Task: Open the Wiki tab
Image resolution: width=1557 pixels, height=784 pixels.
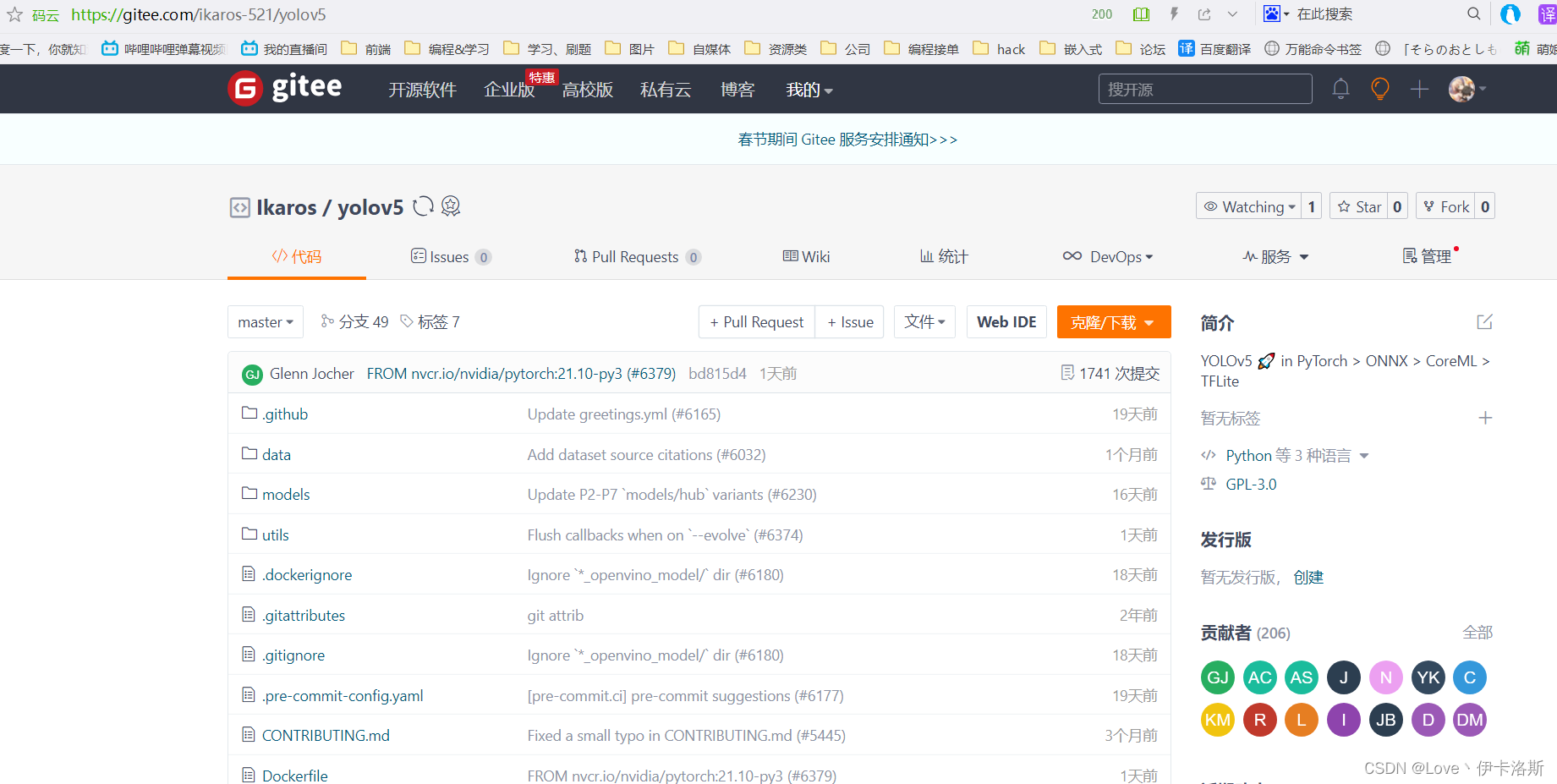Action: [x=806, y=256]
